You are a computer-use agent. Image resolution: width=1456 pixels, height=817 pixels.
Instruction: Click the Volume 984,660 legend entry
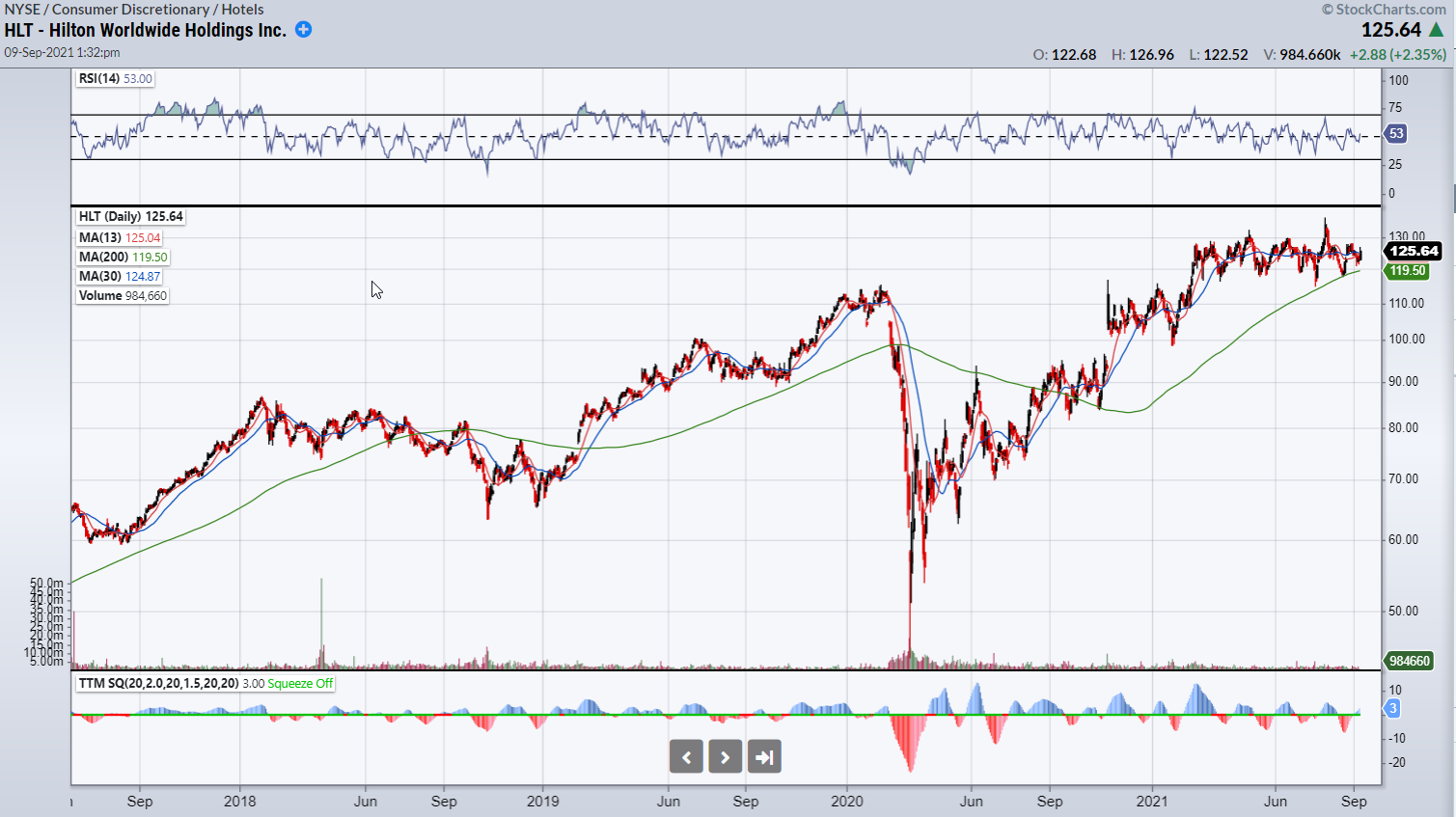(123, 296)
